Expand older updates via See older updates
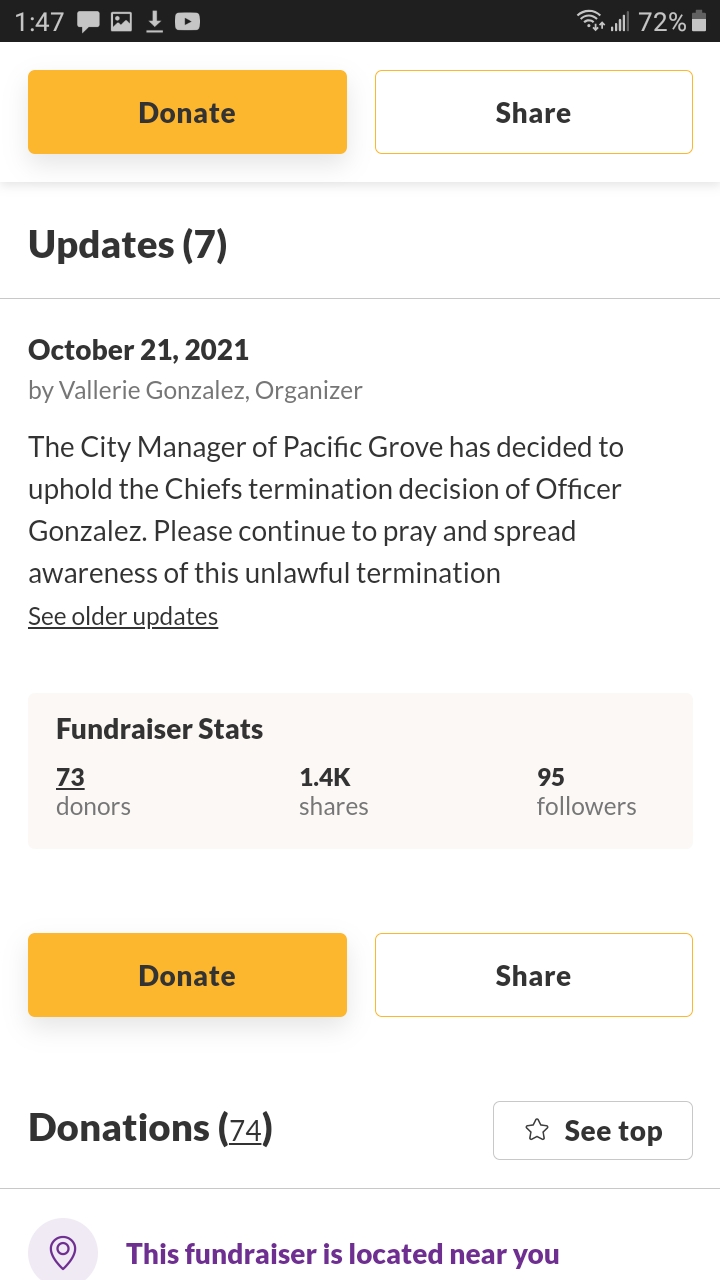Viewport: 720px width, 1280px height. (123, 616)
